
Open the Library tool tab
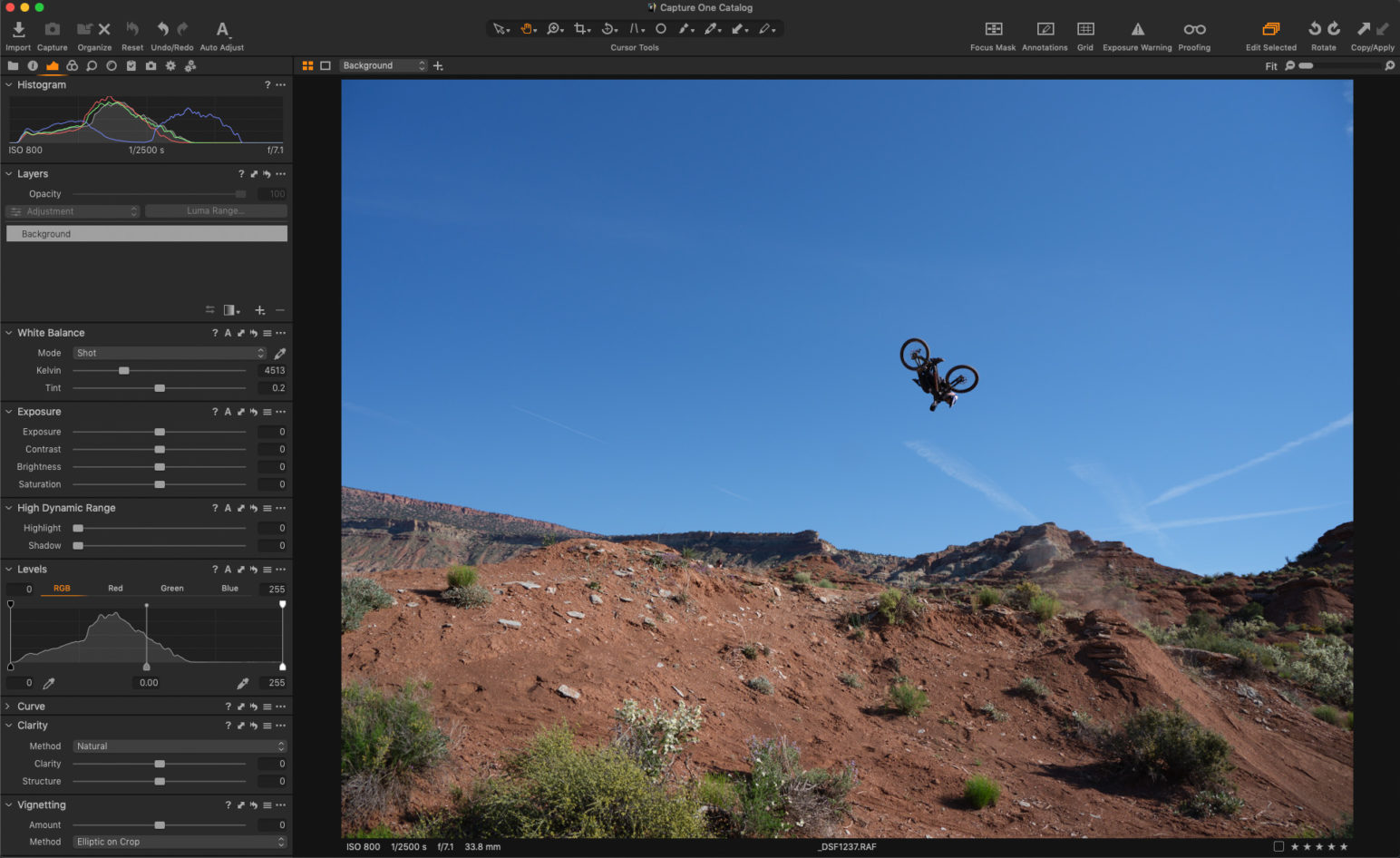coord(13,65)
